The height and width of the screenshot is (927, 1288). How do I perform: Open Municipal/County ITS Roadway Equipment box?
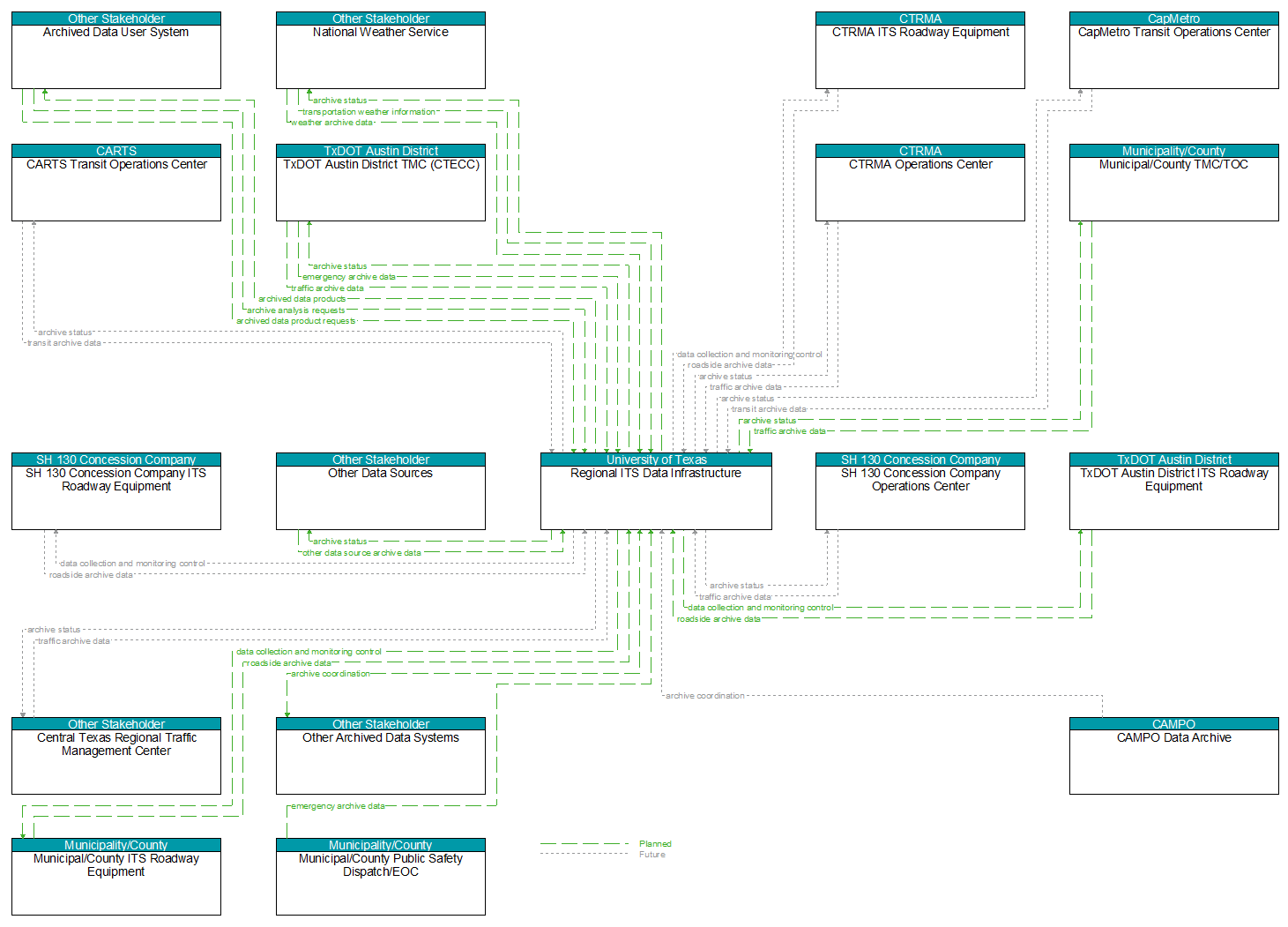coord(116,877)
